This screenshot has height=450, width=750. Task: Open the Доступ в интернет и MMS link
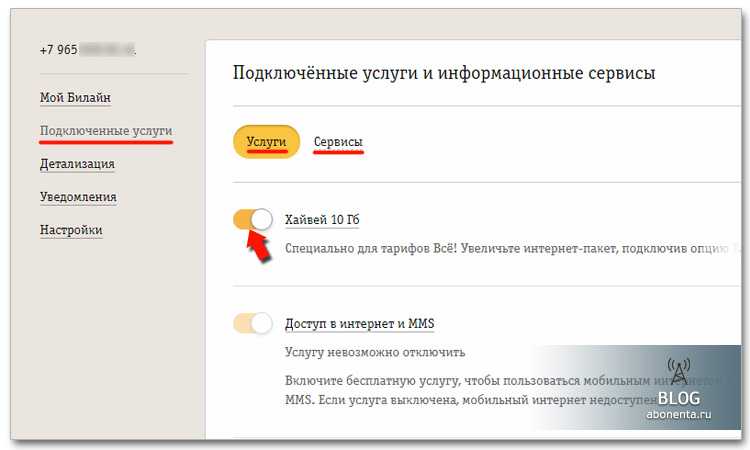pyautogui.click(x=360, y=324)
